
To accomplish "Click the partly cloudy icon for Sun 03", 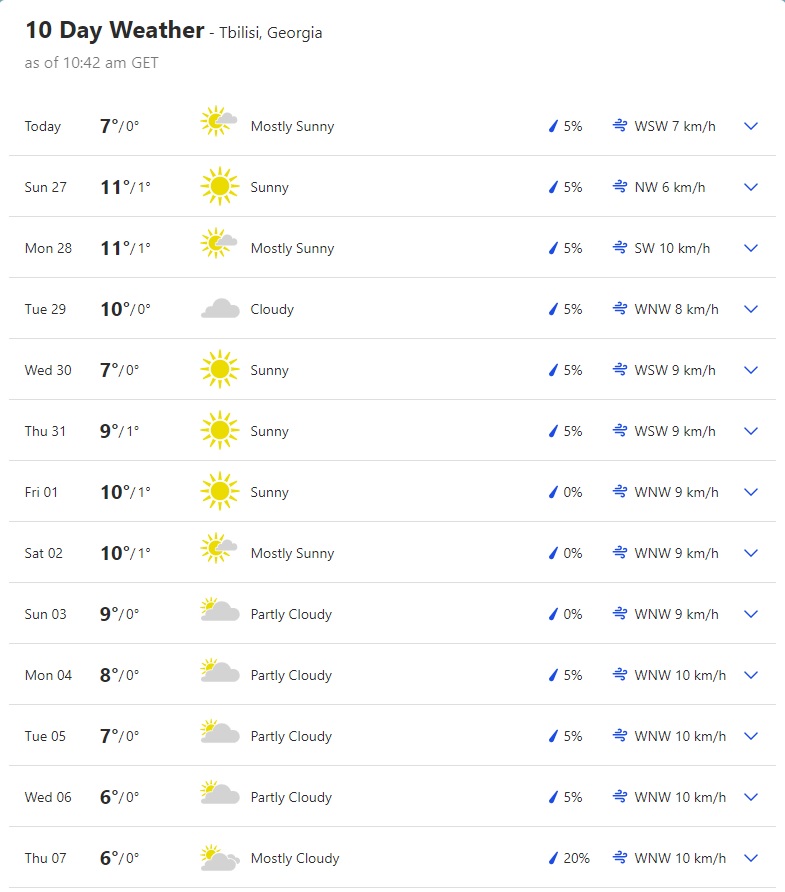I will [220, 611].
